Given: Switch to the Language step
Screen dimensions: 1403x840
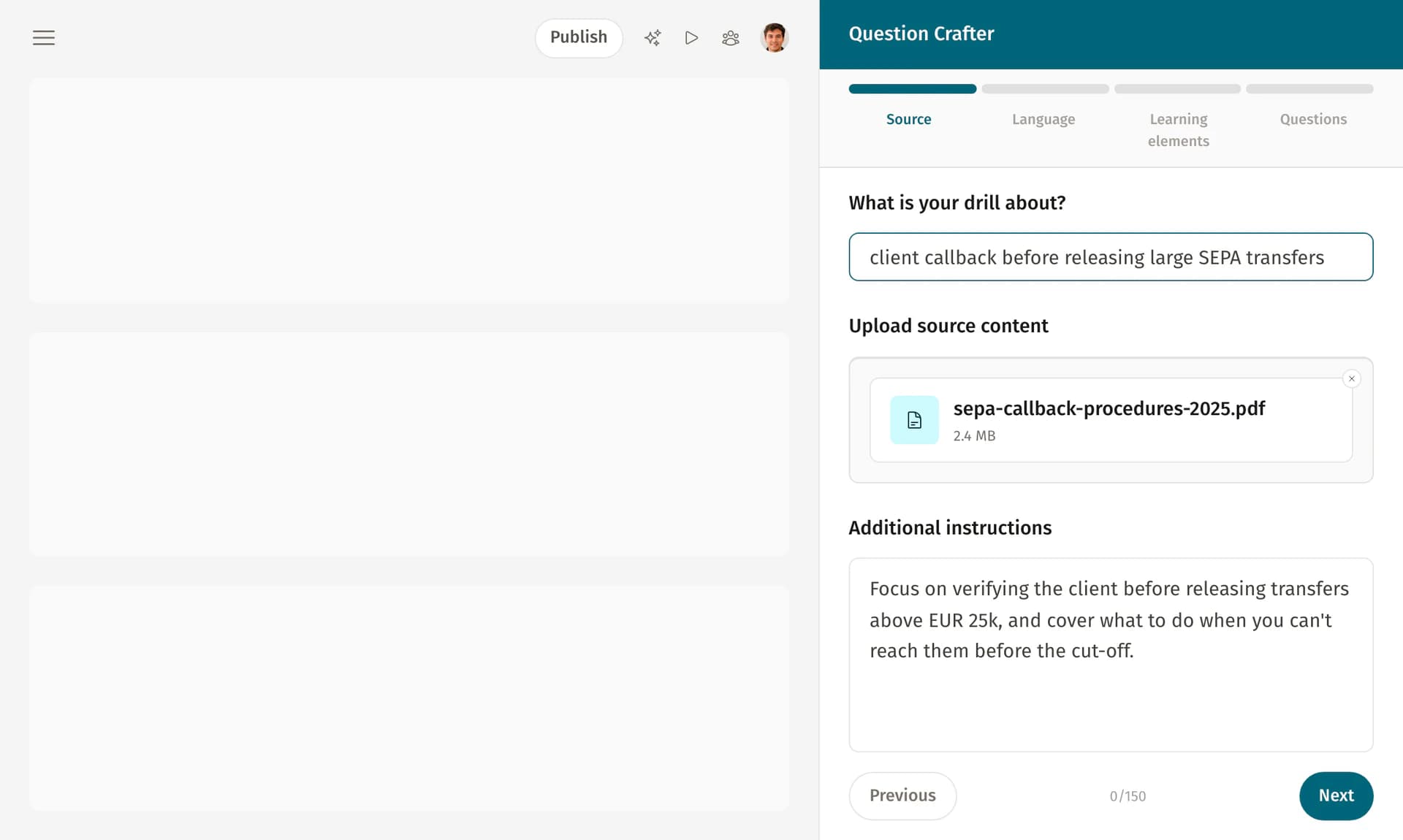Looking at the screenshot, I should (x=1043, y=119).
